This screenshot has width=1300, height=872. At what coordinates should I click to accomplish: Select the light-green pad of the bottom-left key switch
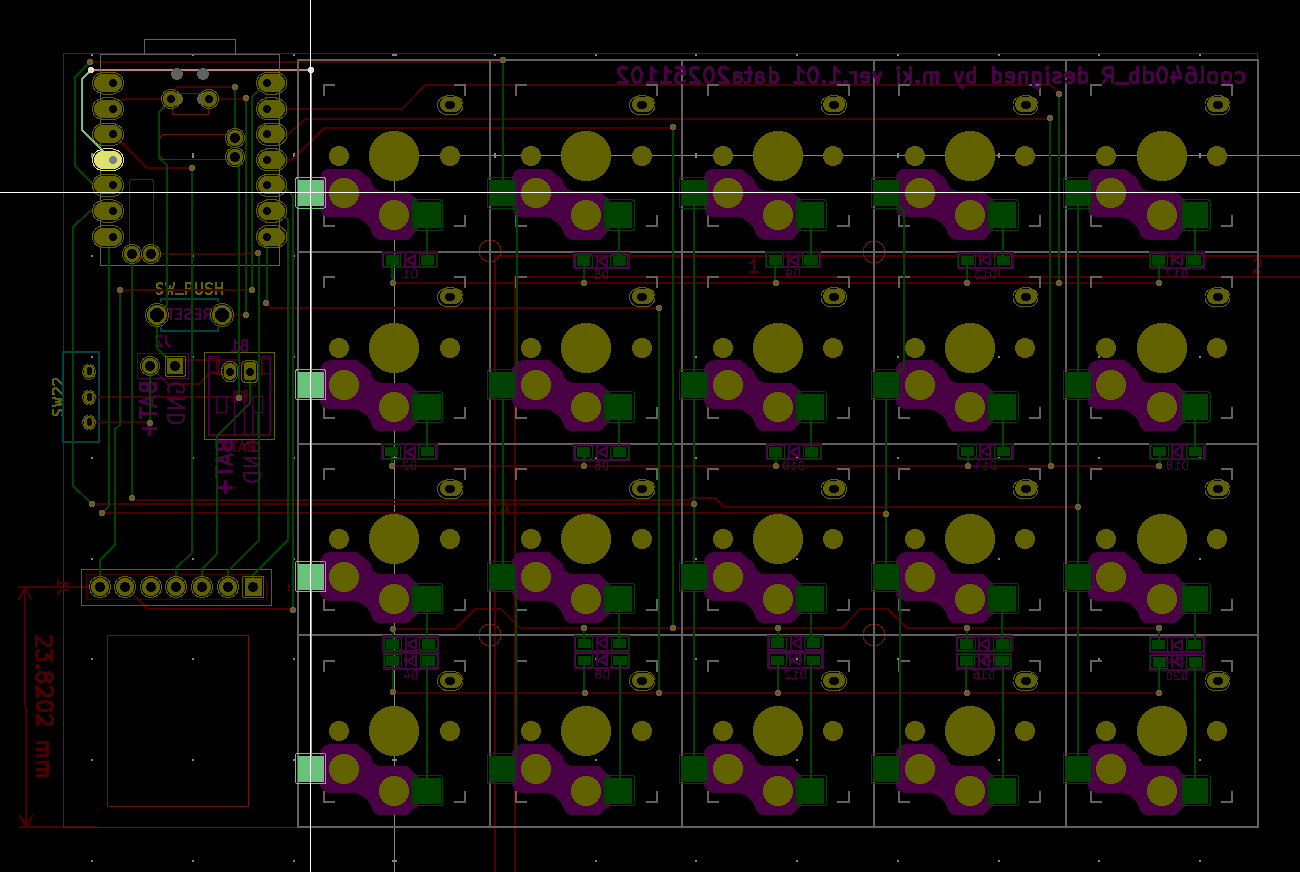pos(311,768)
